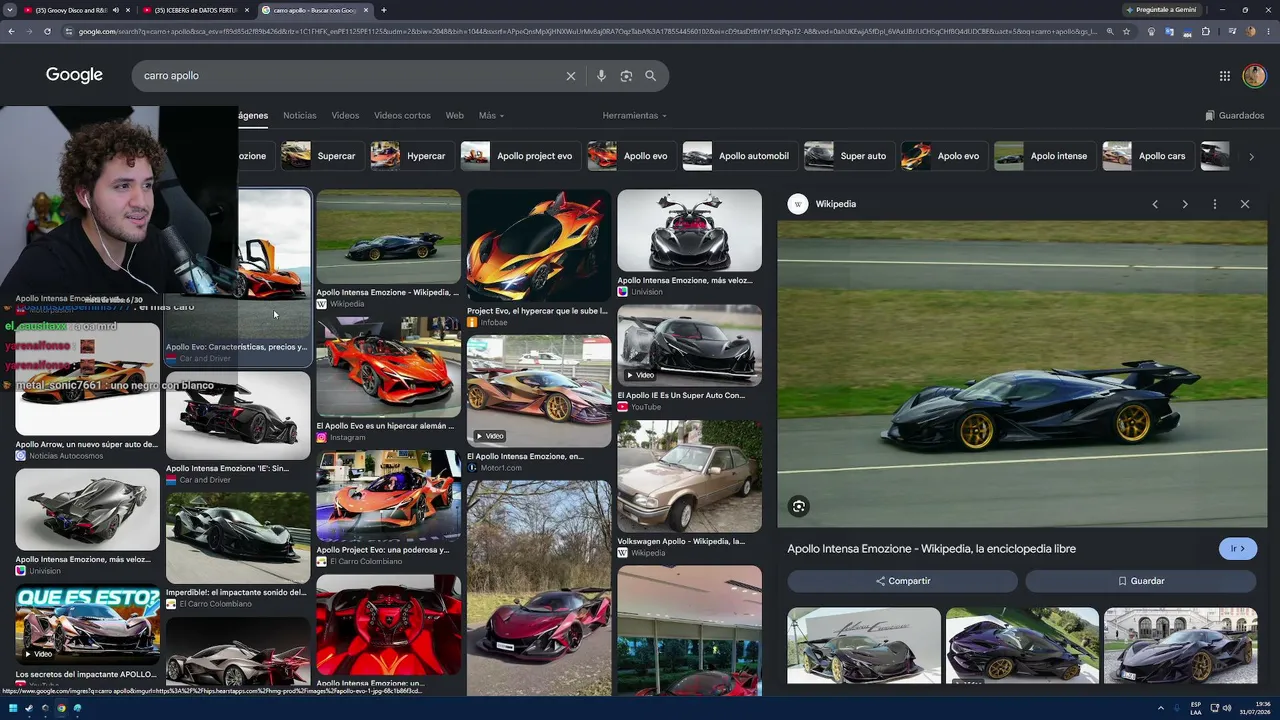Click the Ir button to visit Wikipedia
The image size is (1280, 720).
(x=1238, y=549)
